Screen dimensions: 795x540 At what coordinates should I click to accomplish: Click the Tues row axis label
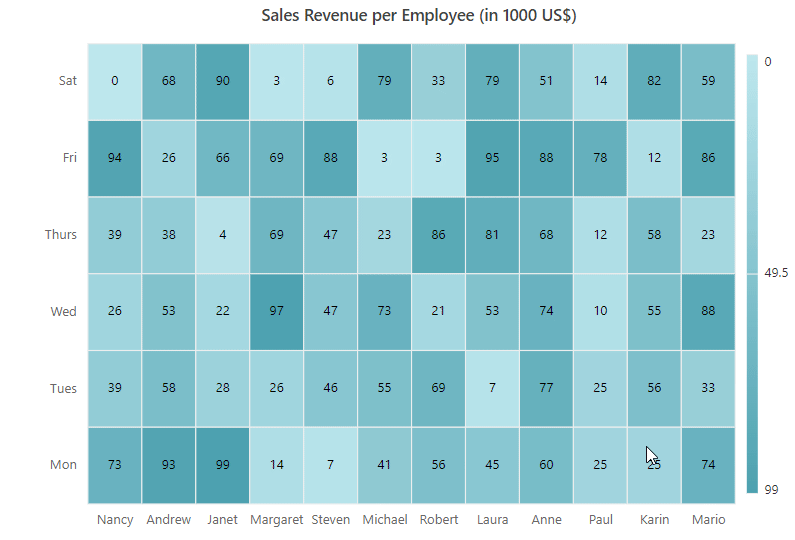tap(63, 388)
